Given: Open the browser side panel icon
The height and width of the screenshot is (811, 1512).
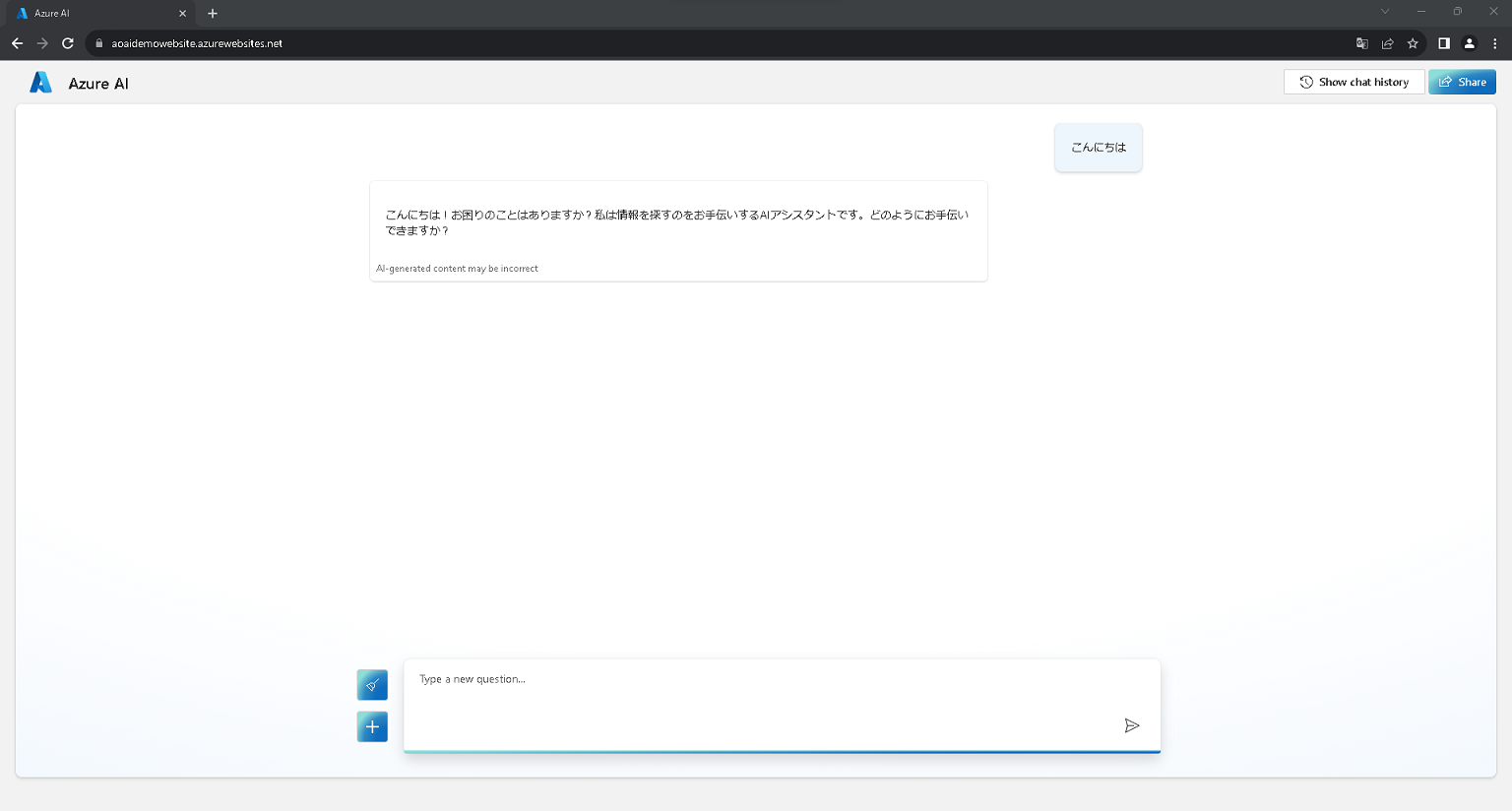Looking at the screenshot, I should point(1444,43).
